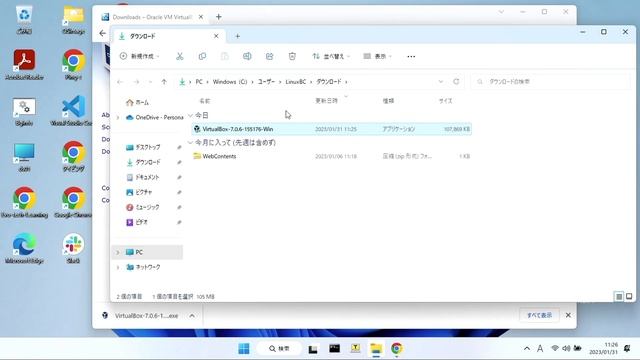Click the Copy icon in Explorer toolbar
Viewport: 640px width, 360px height.
[x=202, y=56]
